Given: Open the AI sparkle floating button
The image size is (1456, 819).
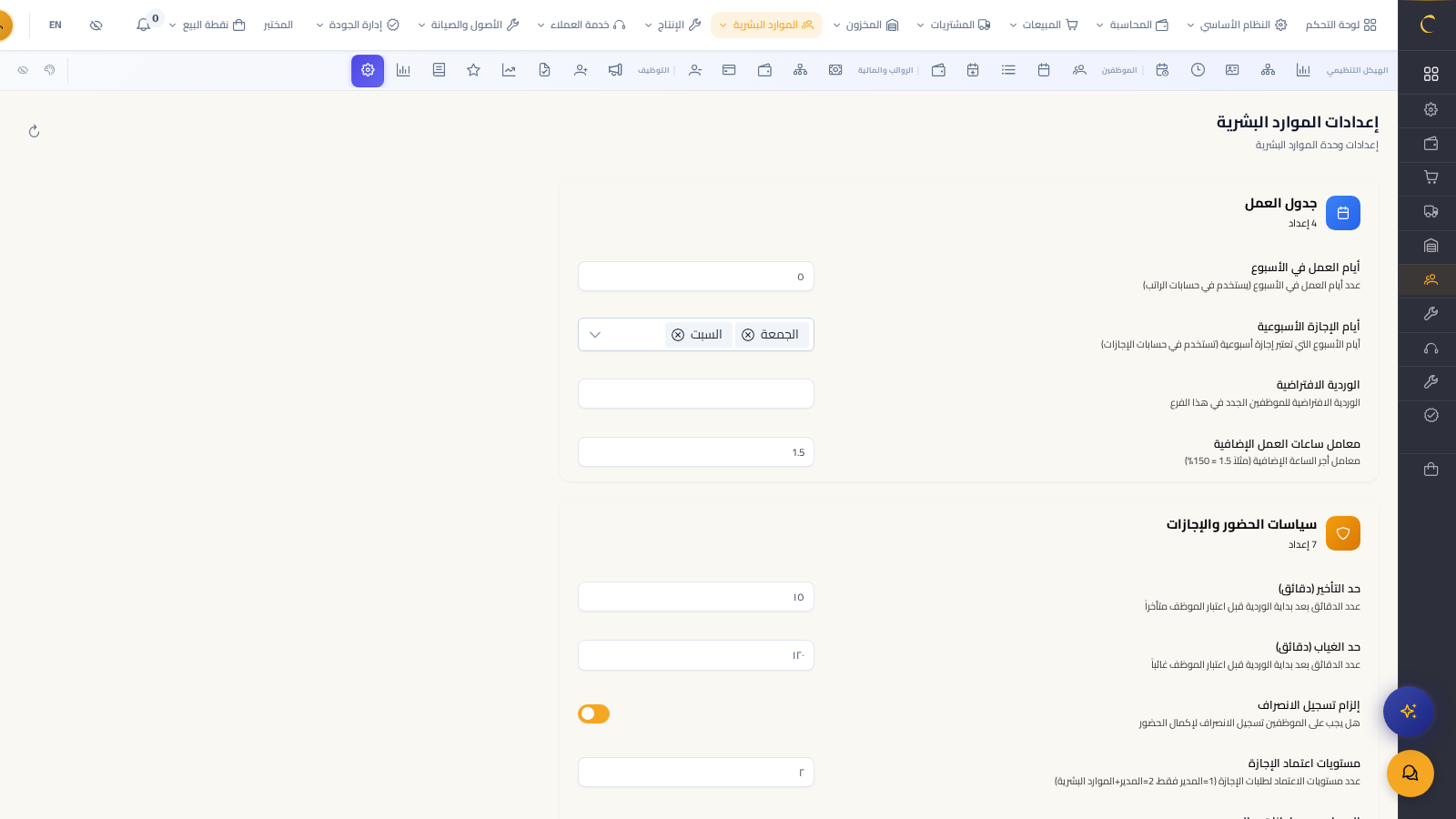Looking at the screenshot, I should (x=1409, y=711).
